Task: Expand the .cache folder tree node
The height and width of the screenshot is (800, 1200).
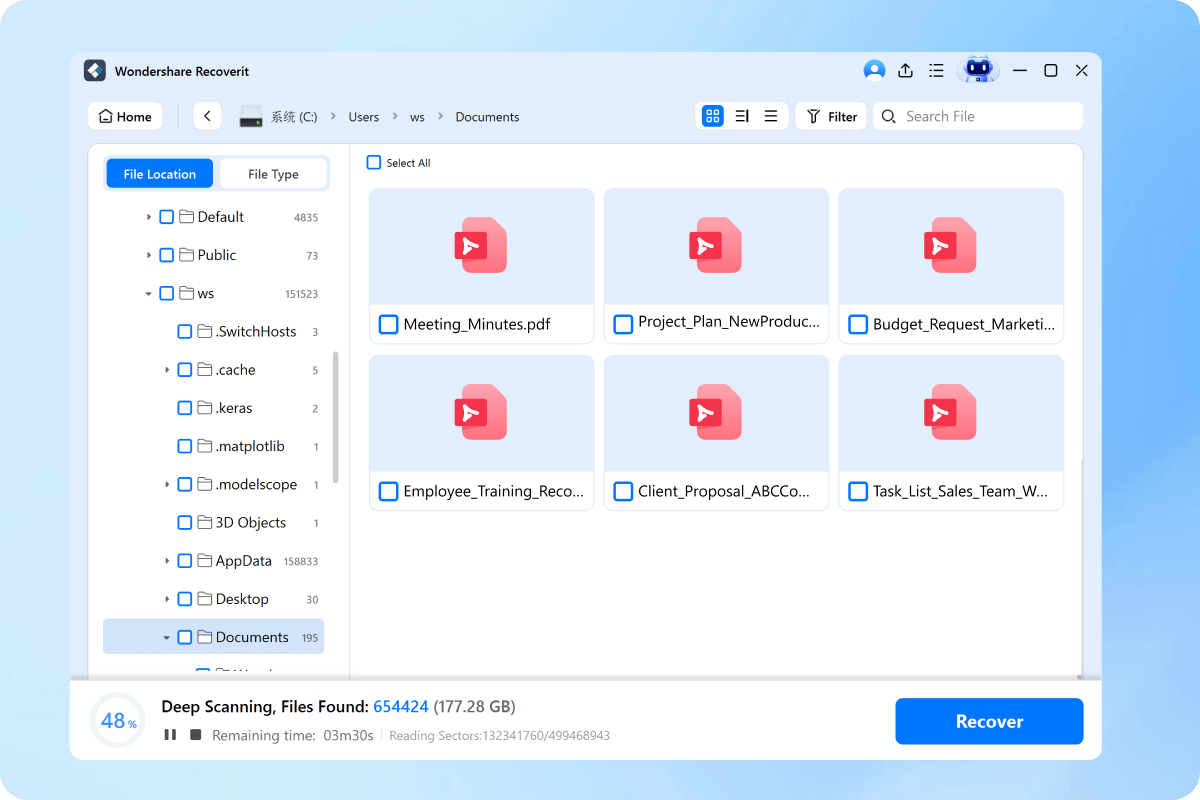Action: (167, 370)
